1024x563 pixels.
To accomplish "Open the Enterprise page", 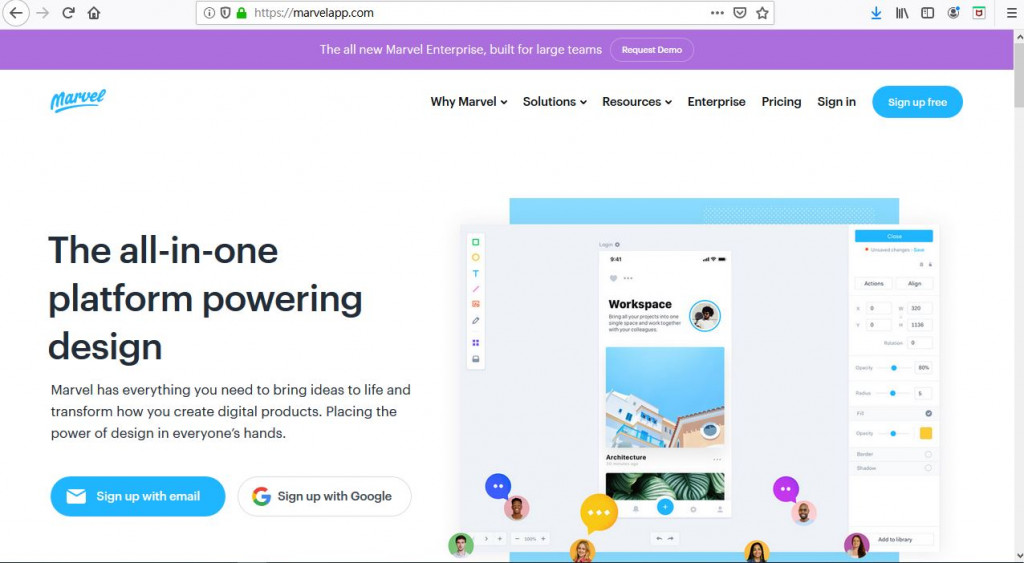I will (x=716, y=102).
